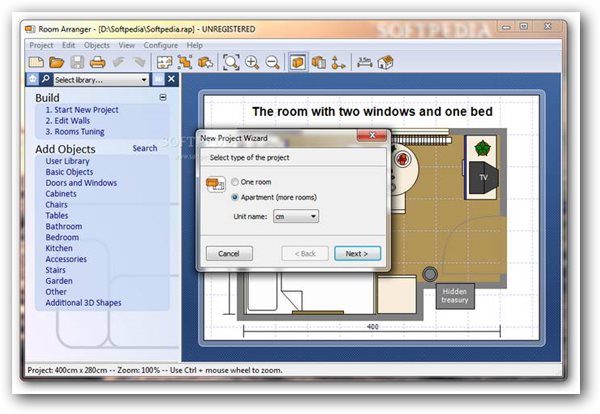Click the Next button in wizard
The image size is (600, 414).
pos(357,253)
